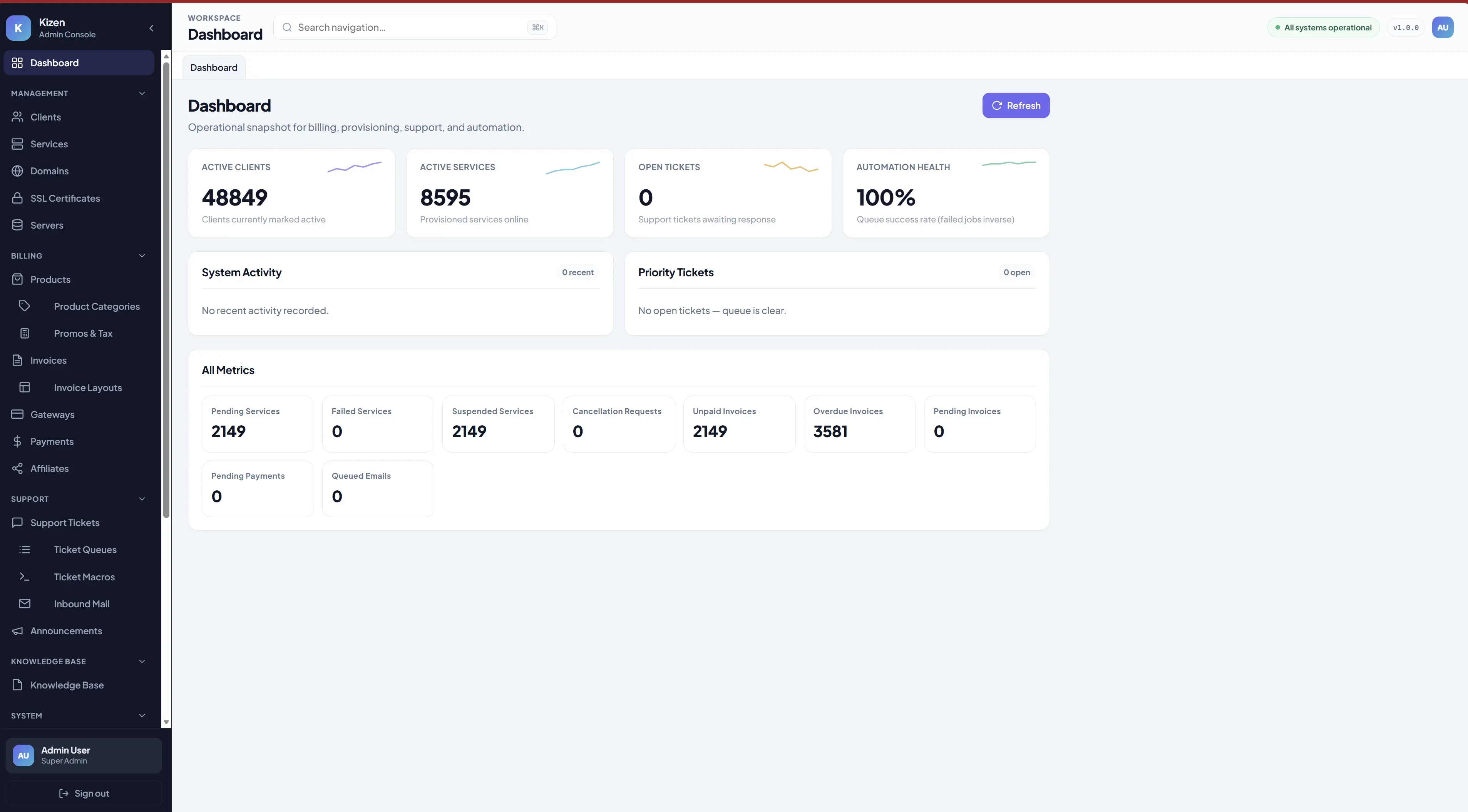Viewport: 1468px width, 812px height.
Task: Collapse the Billing section
Action: [x=142, y=256]
